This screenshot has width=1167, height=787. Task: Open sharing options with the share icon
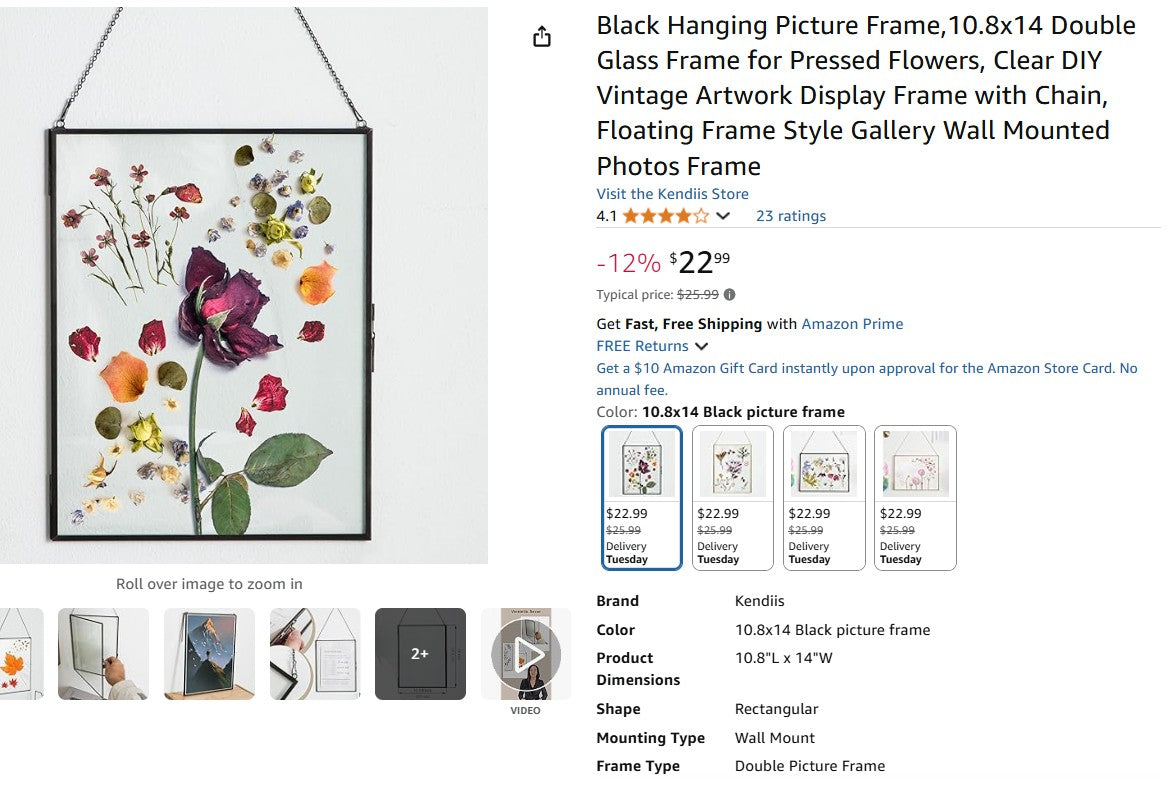point(541,36)
